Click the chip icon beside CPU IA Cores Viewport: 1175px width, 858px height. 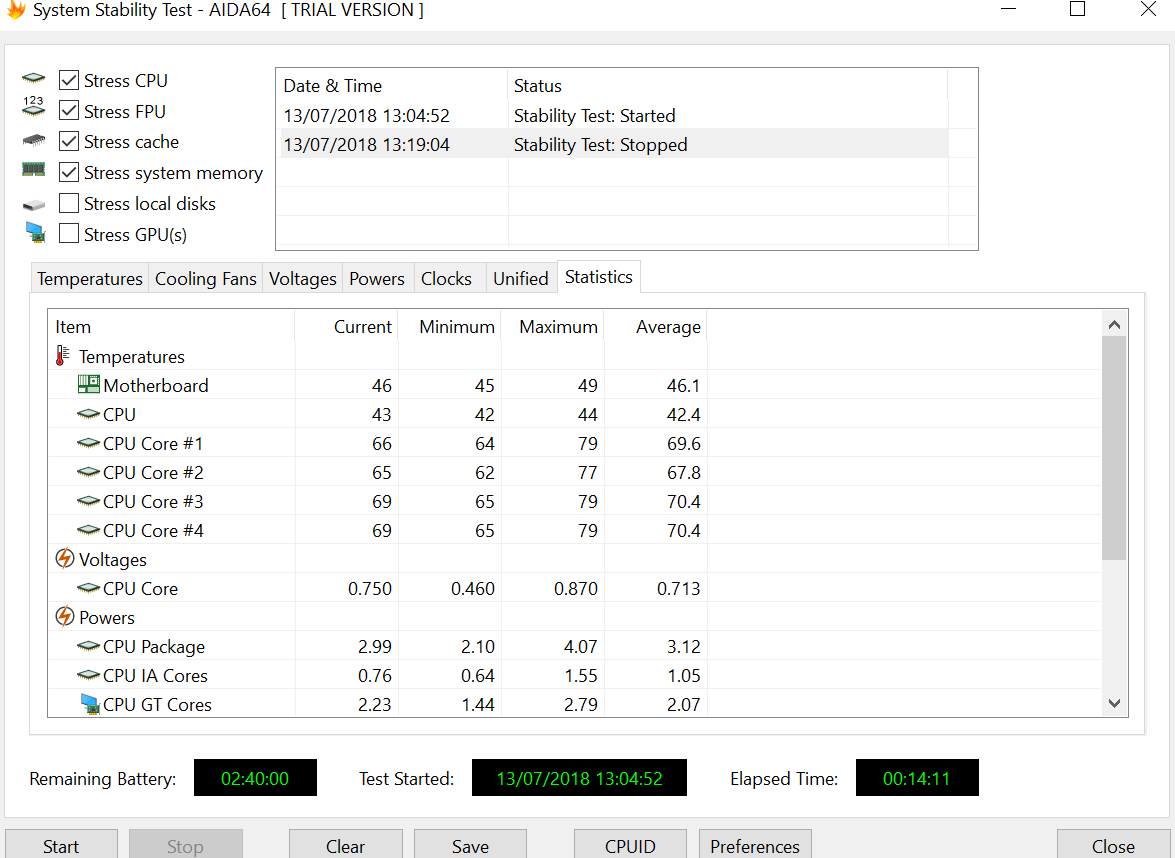coord(88,675)
